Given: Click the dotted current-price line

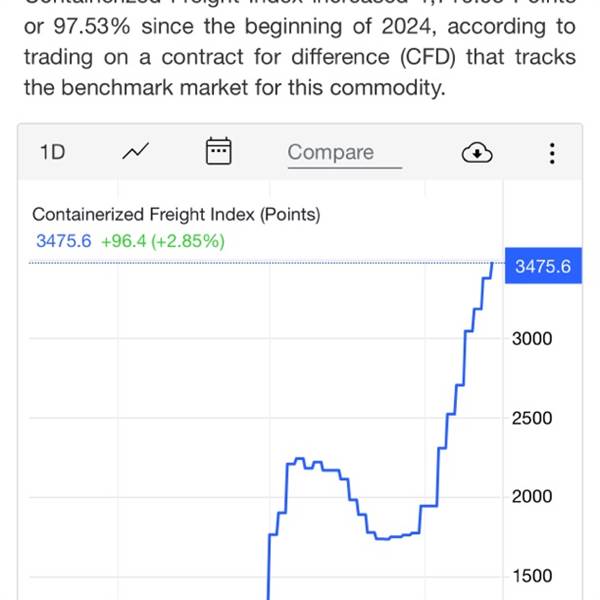Looking at the screenshot, I should 260,263.
